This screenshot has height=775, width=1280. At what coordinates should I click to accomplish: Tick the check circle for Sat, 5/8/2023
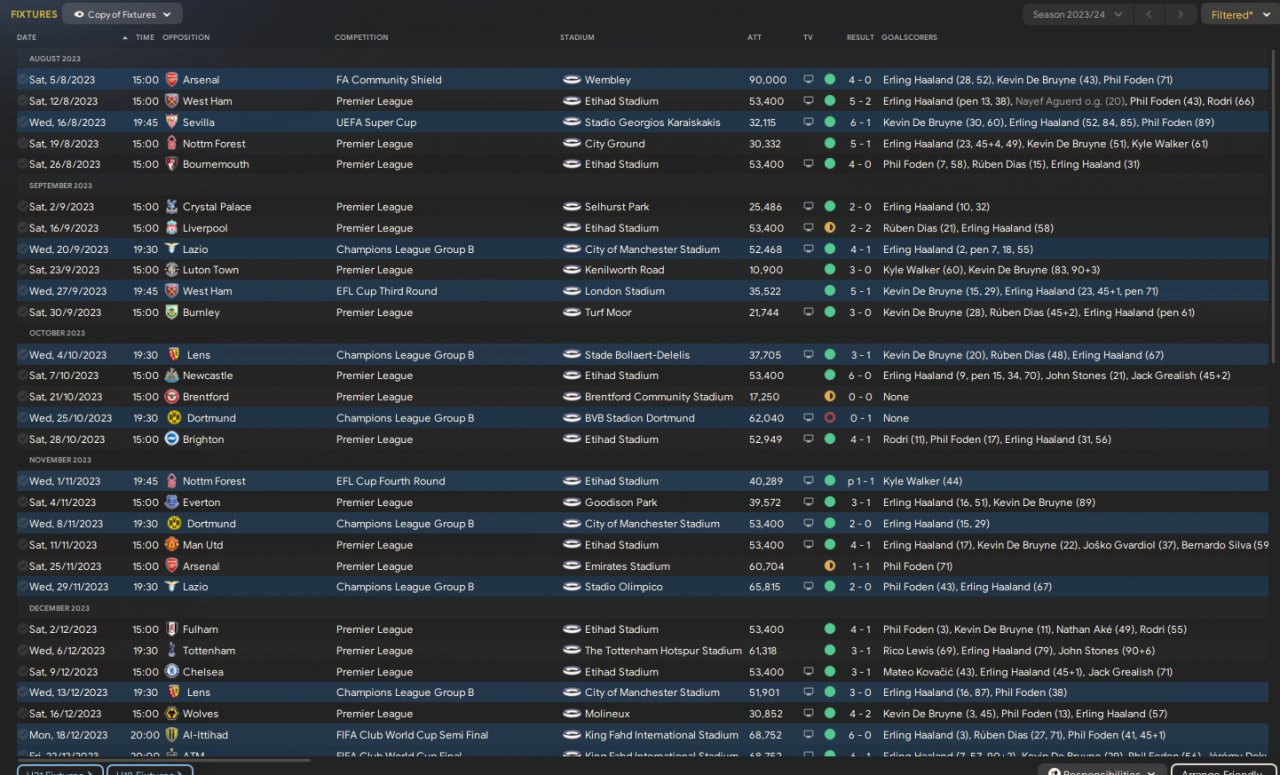pyautogui.click(x=22, y=80)
